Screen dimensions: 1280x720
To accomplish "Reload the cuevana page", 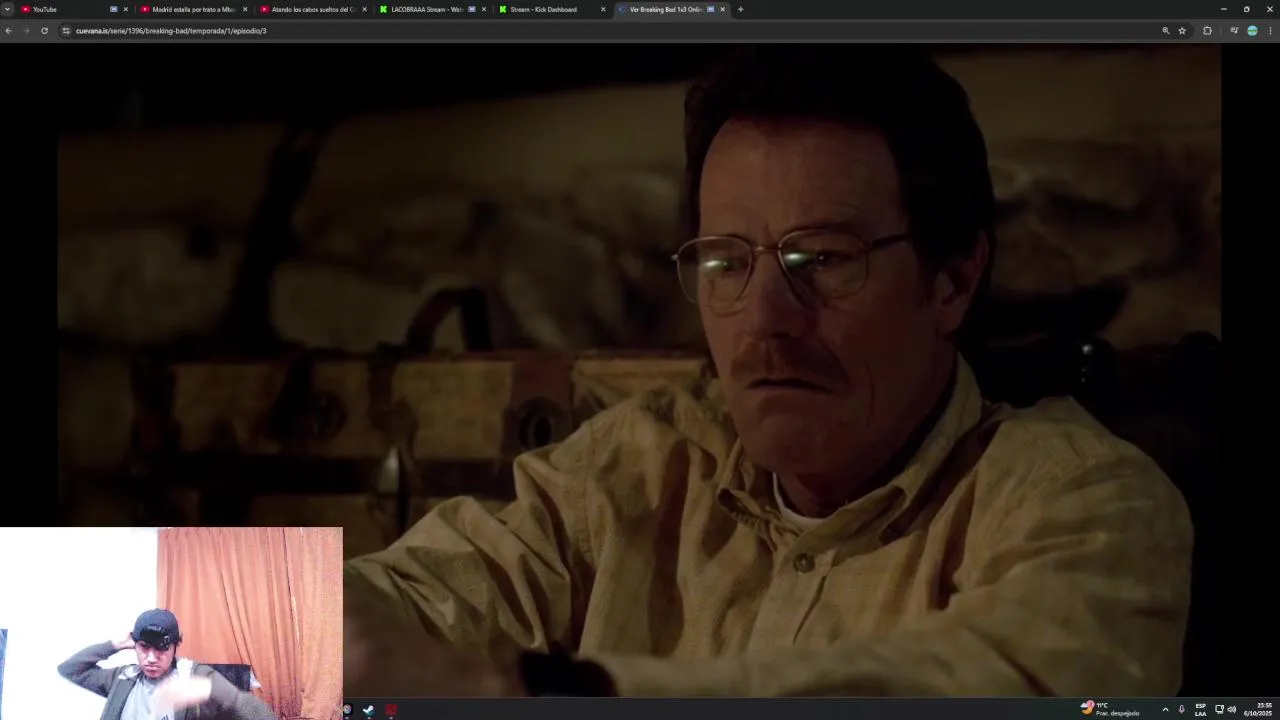I will (x=44, y=31).
